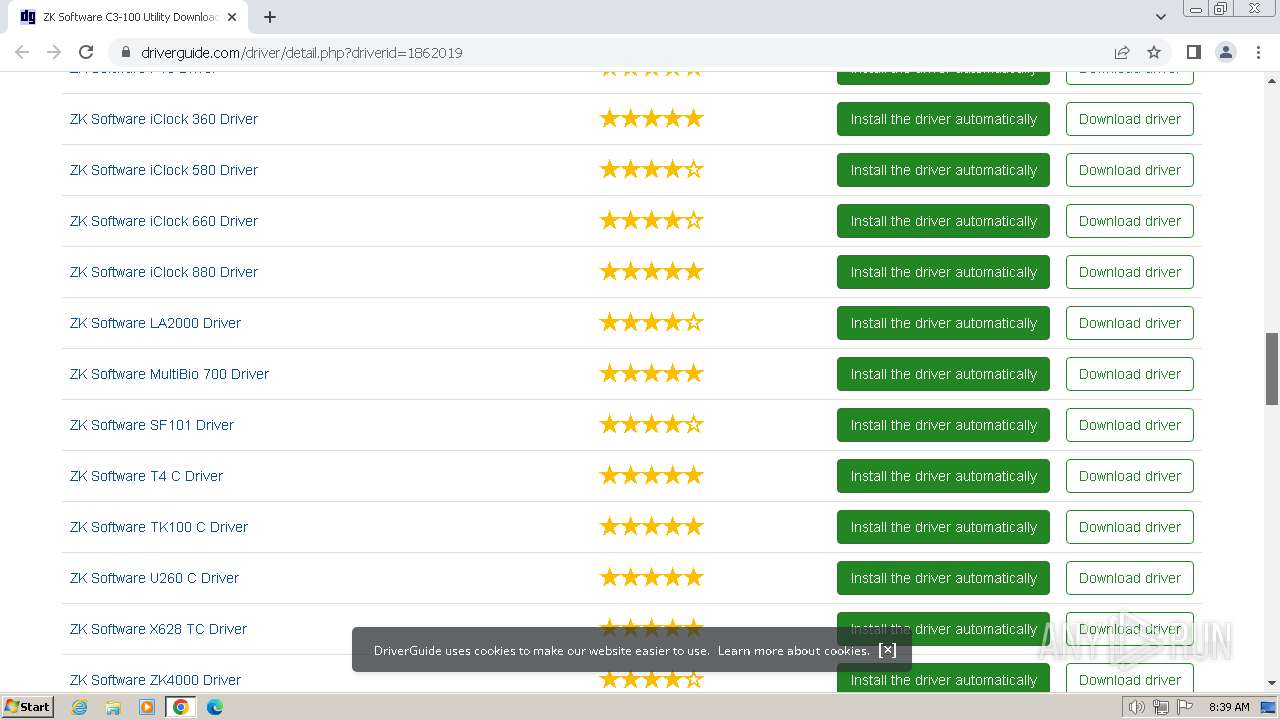Open Learn more about cookies link
This screenshot has width=1280, height=720.
[x=794, y=650]
